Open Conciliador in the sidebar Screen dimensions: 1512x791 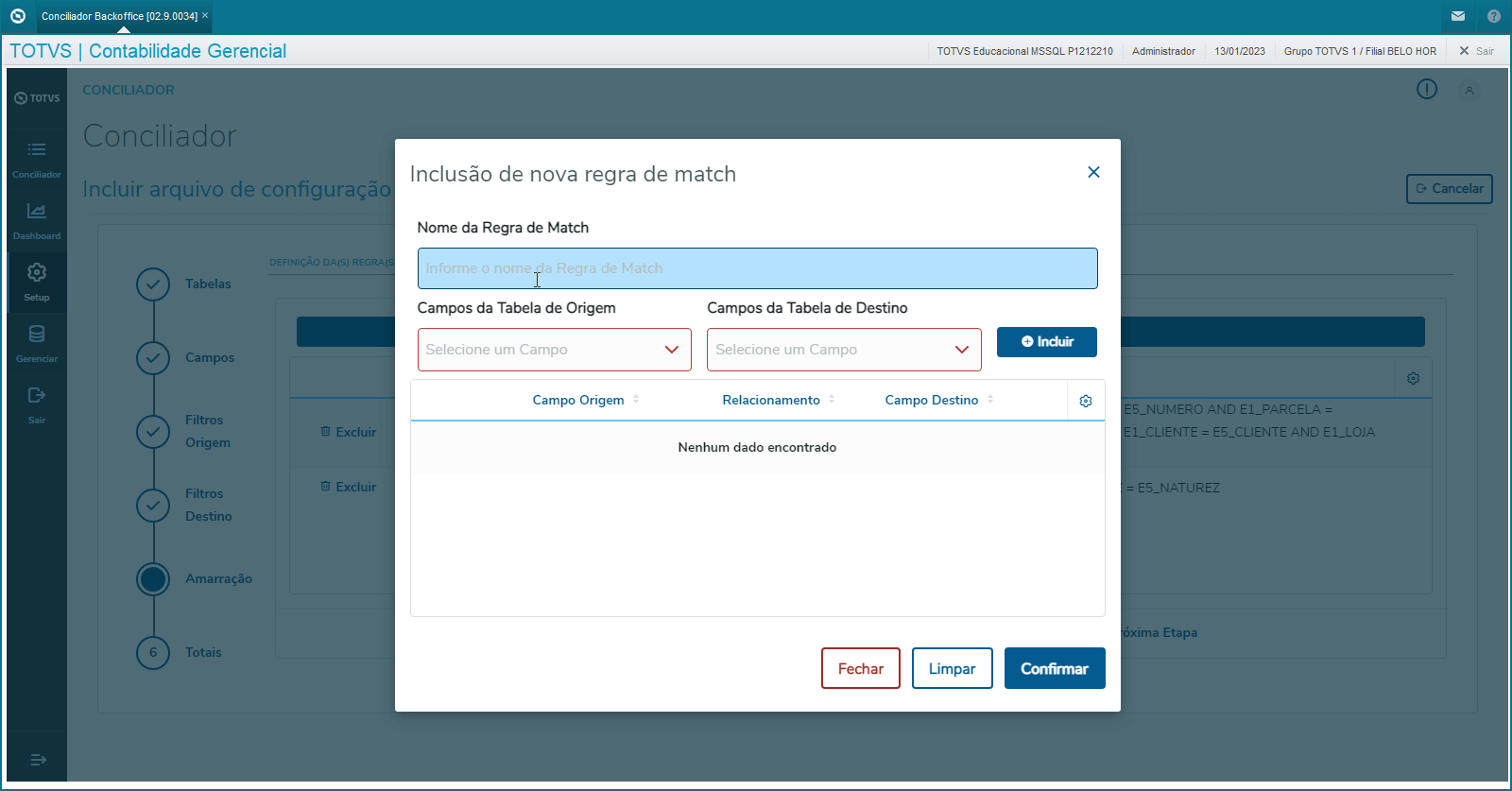click(x=37, y=160)
